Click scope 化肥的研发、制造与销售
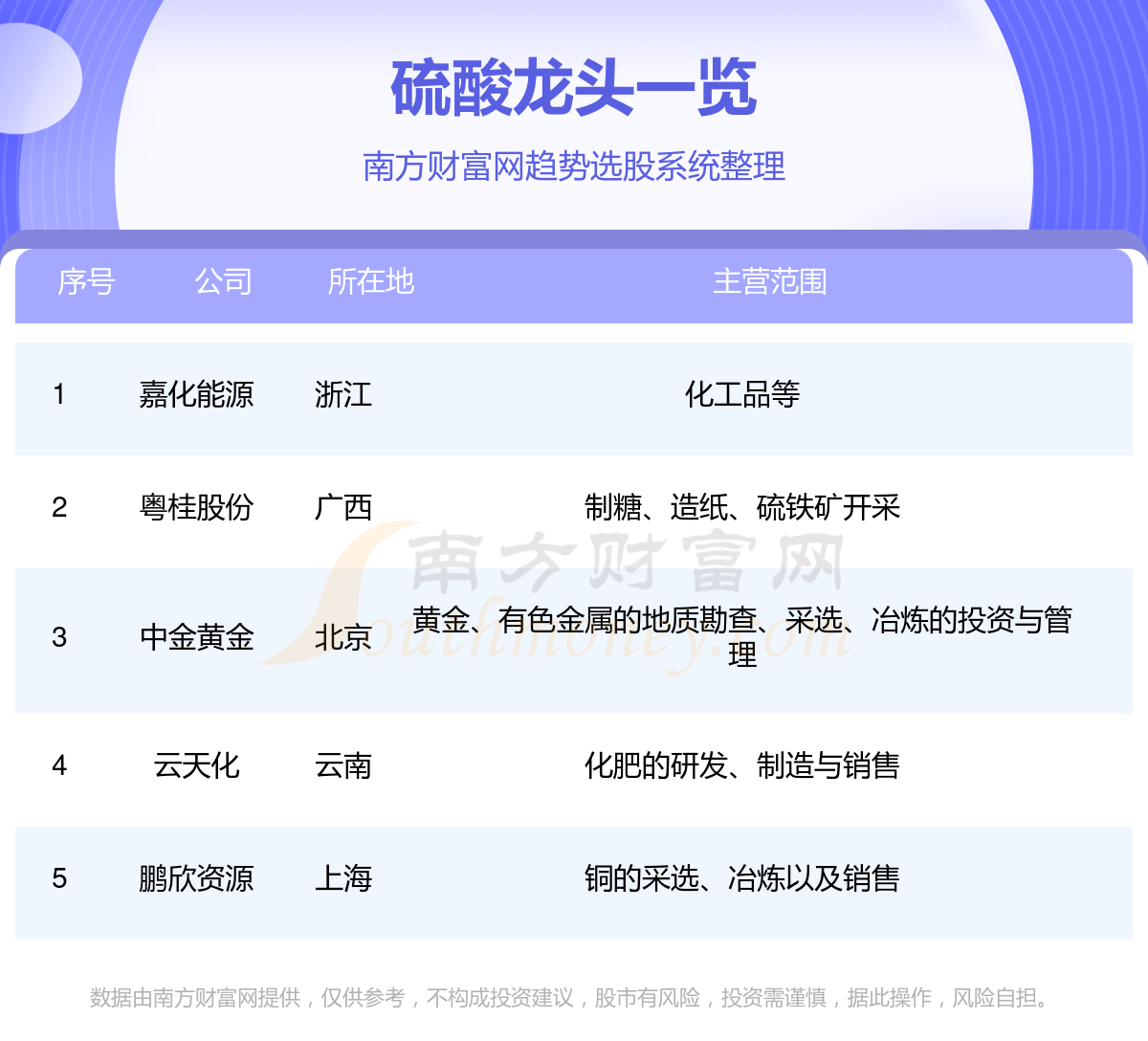 [x=742, y=765]
